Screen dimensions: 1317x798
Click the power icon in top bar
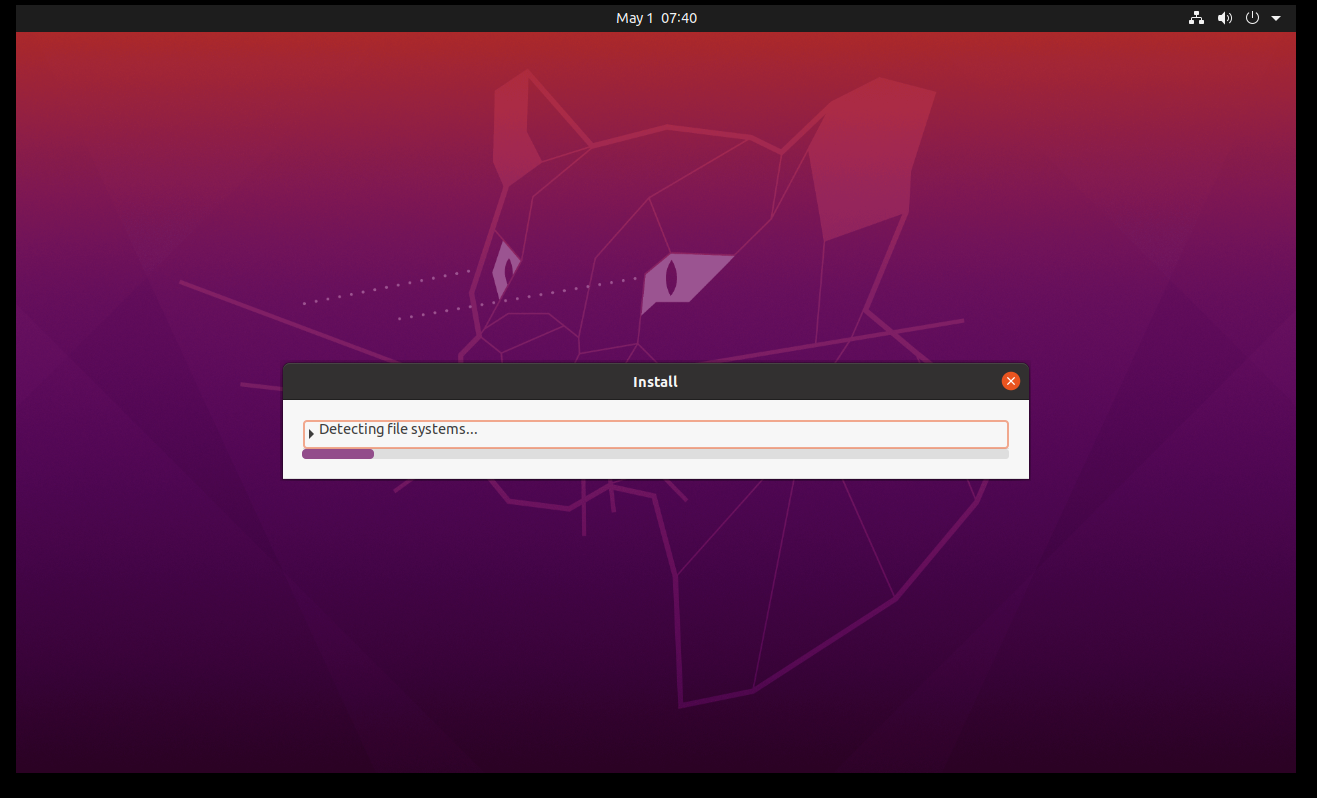point(1252,18)
